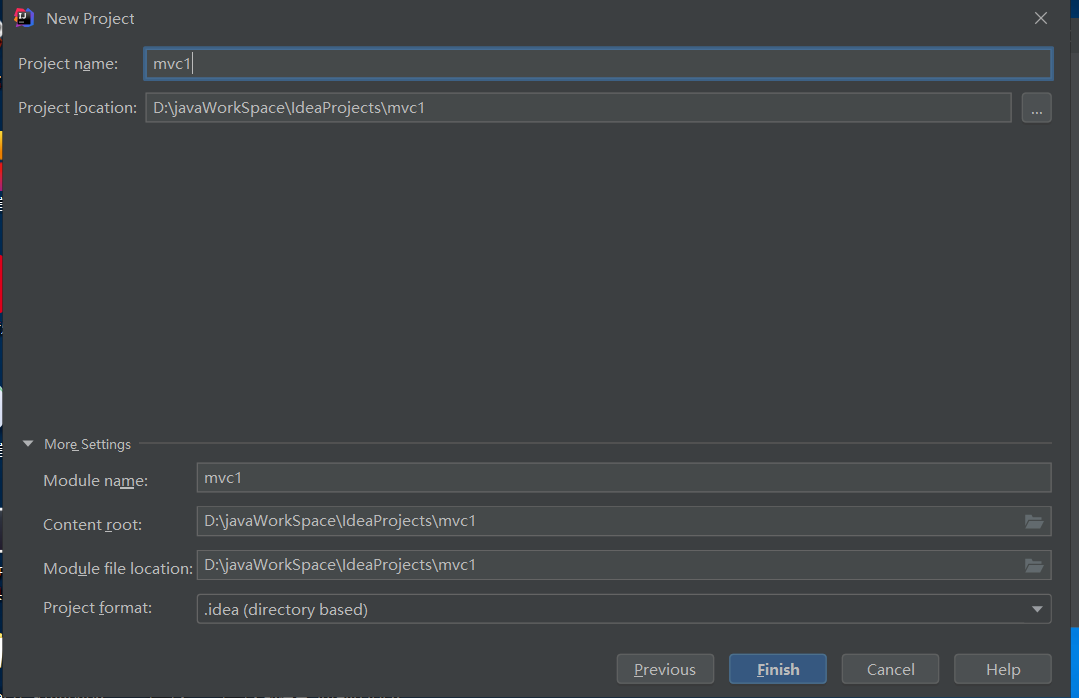The width and height of the screenshot is (1079, 698).
Task: Go back with the Previous button
Action: coord(665,669)
